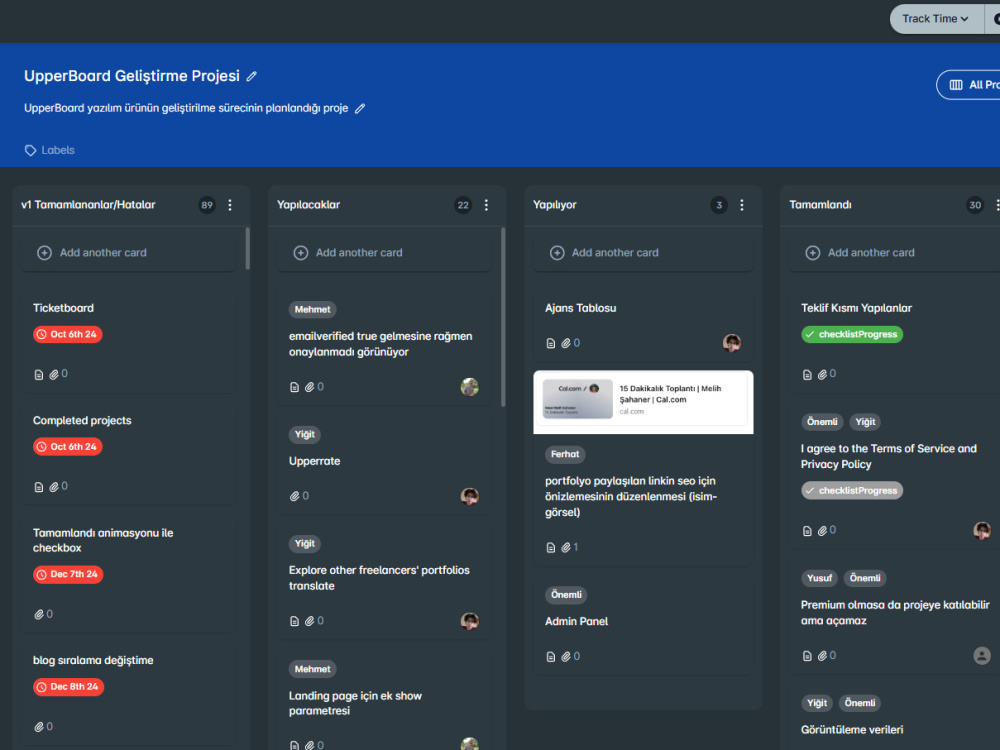
Task: Open Yapılıyor column three-dot menu
Action: (742, 205)
